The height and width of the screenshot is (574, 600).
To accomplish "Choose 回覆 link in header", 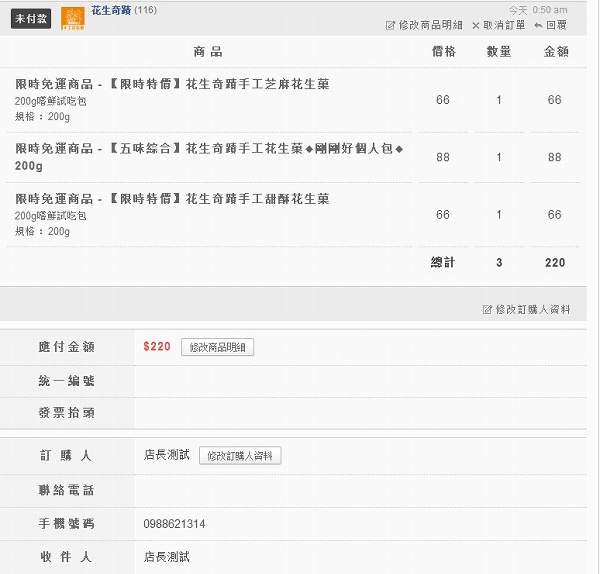I will (x=556, y=25).
